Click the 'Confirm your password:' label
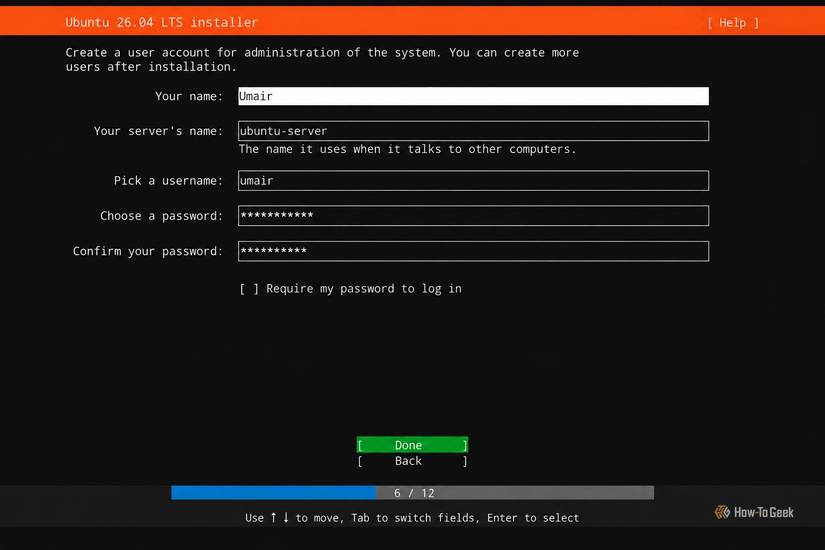This screenshot has width=825, height=550. click(148, 251)
